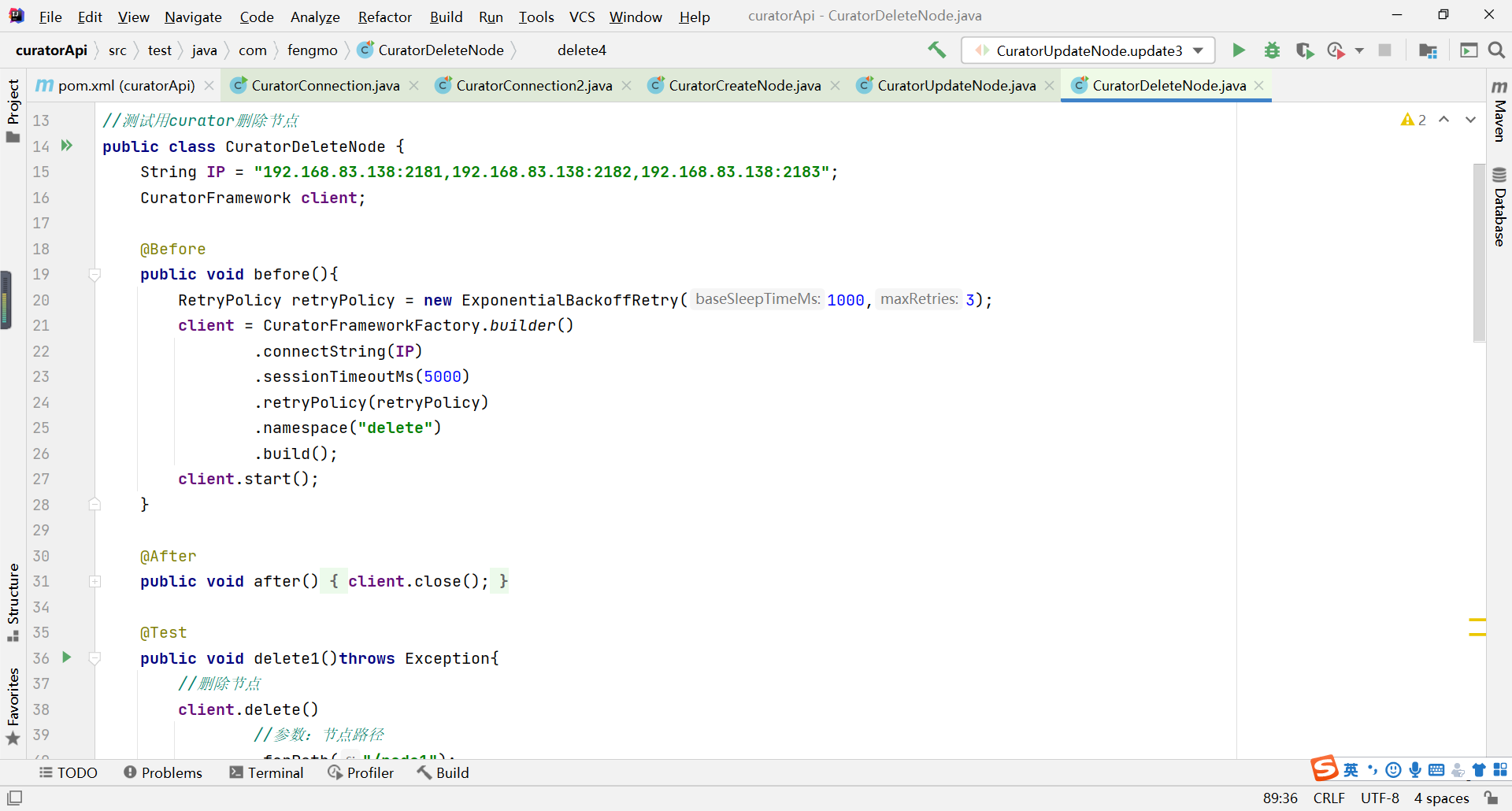1512x811 pixels.
Task: Click the editor vertical scrollbar thumb
Action: pos(1479,252)
